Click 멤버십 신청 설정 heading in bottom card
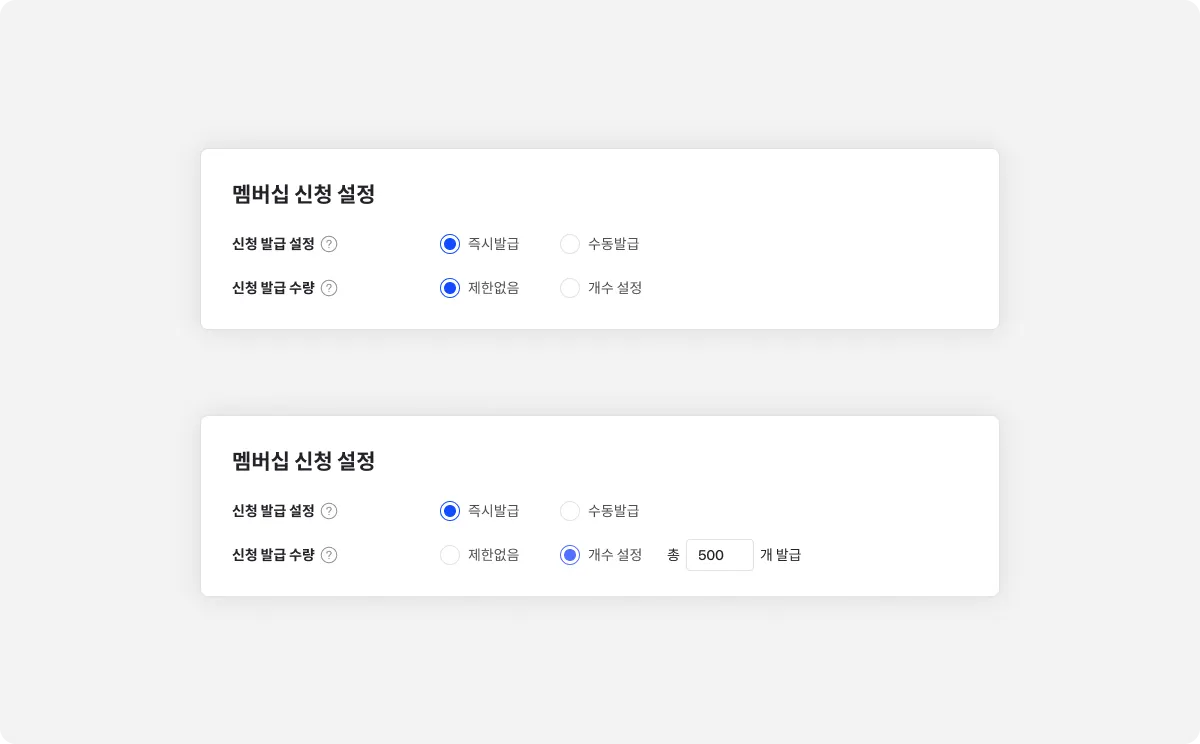Image resolution: width=1200 pixels, height=744 pixels. pyautogui.click(x=303, y=461)
